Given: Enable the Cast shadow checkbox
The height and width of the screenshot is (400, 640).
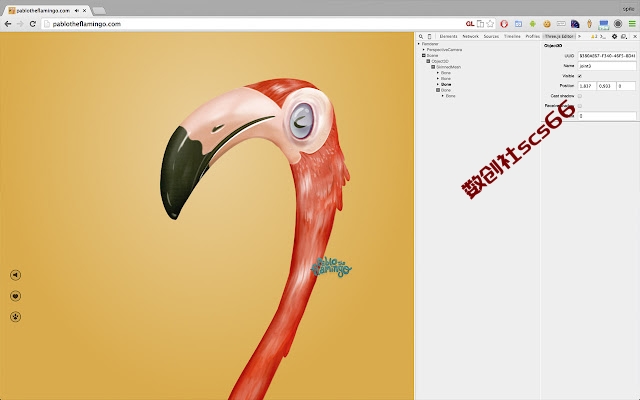Looking at the screenshot, I should (580, 96).
